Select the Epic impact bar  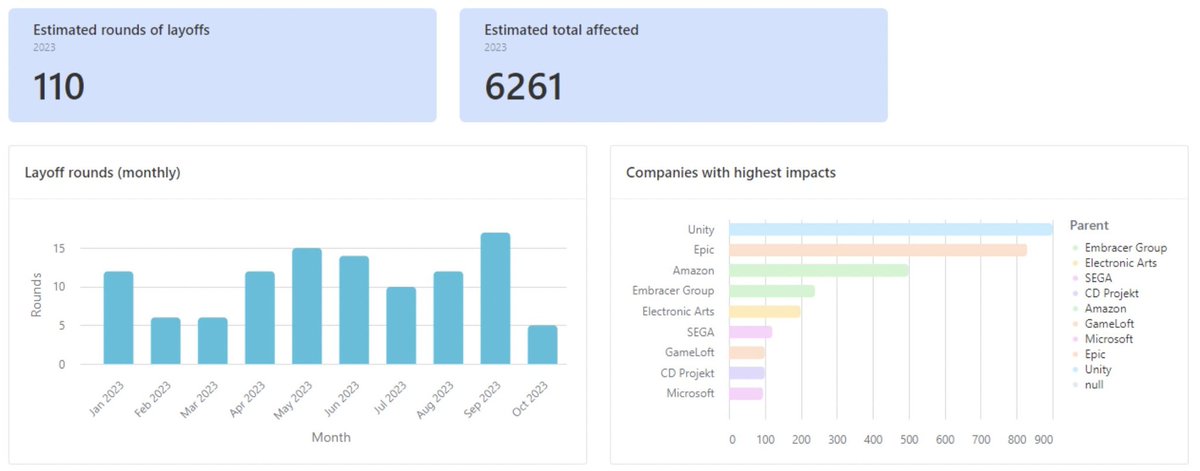point(878,250)
